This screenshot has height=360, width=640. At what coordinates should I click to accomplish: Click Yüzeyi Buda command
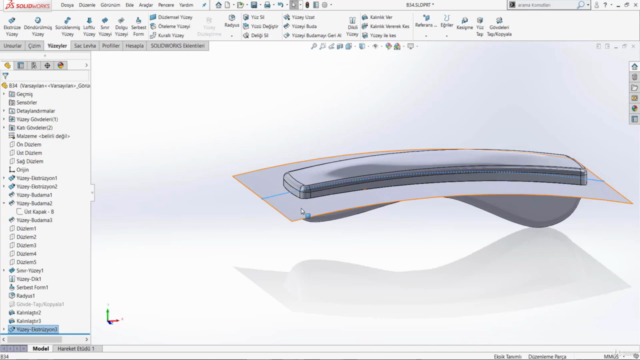coord(300,27)
